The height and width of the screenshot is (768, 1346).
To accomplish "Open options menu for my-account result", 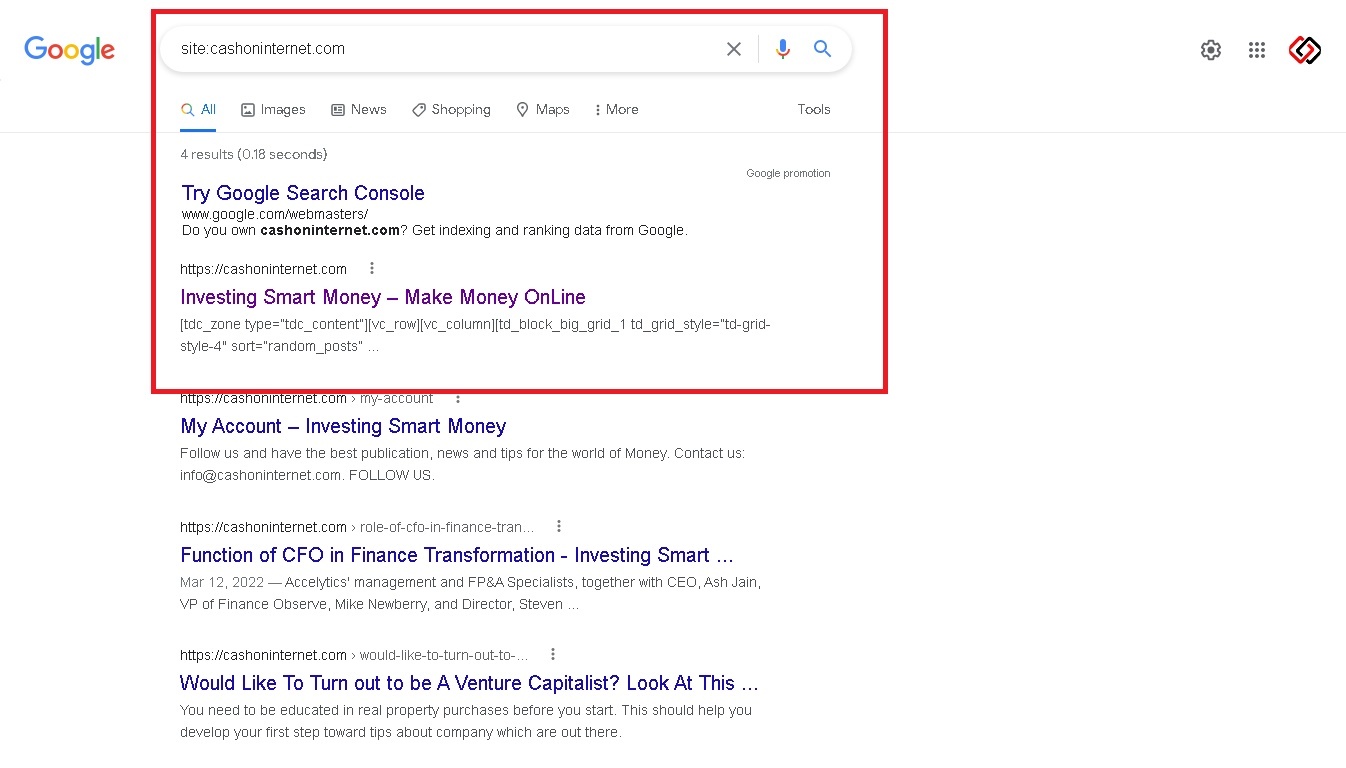I will coord(458,398).
